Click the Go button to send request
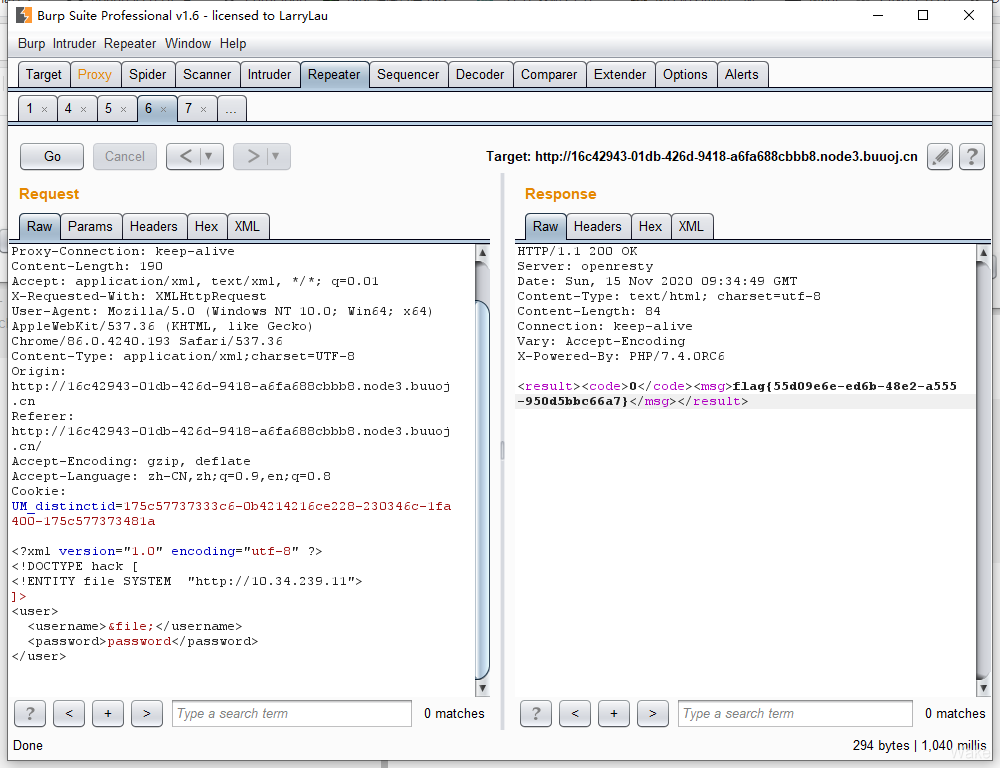 point(52,156)
